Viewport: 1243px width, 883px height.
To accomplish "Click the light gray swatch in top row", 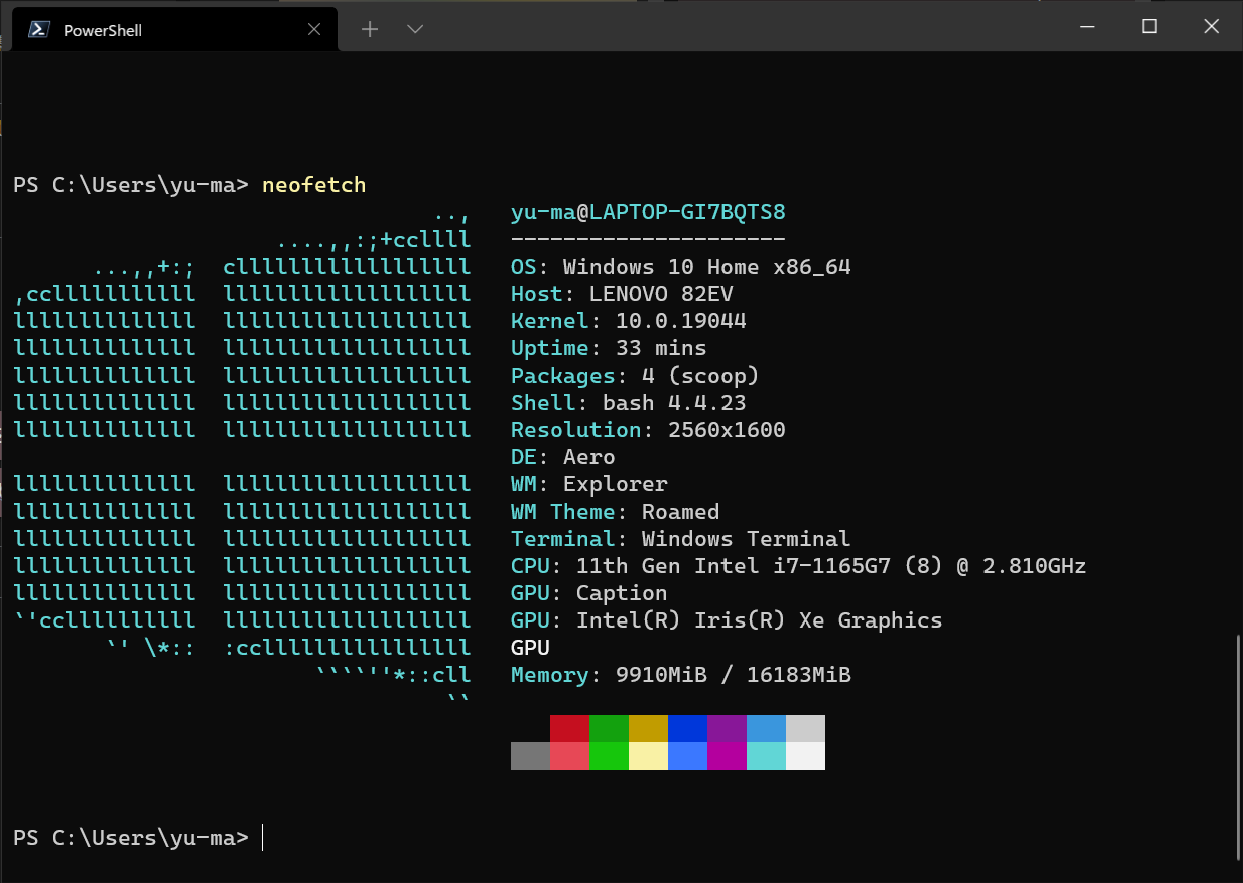I will [x=805, y=728].
